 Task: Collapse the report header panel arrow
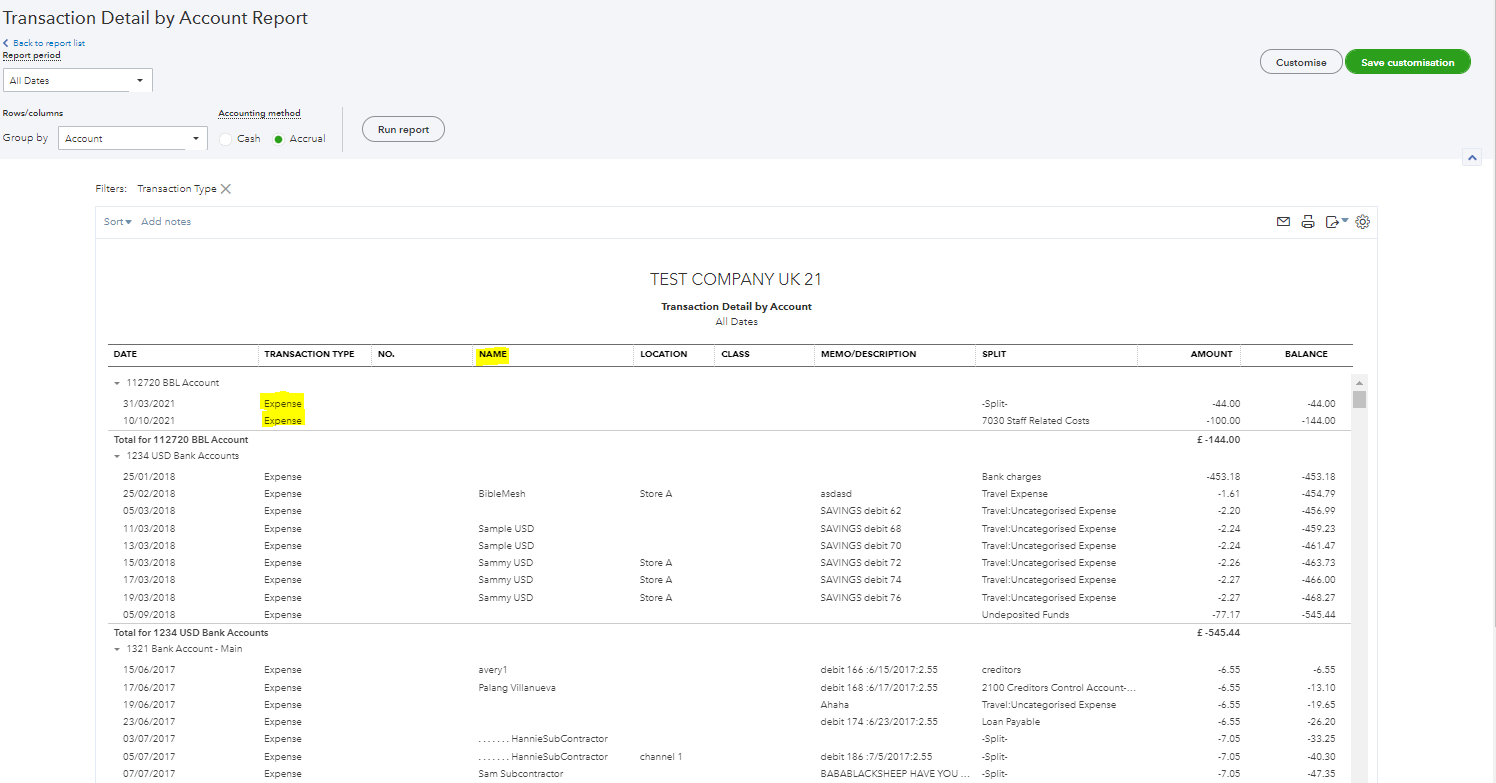point(1471,158)
